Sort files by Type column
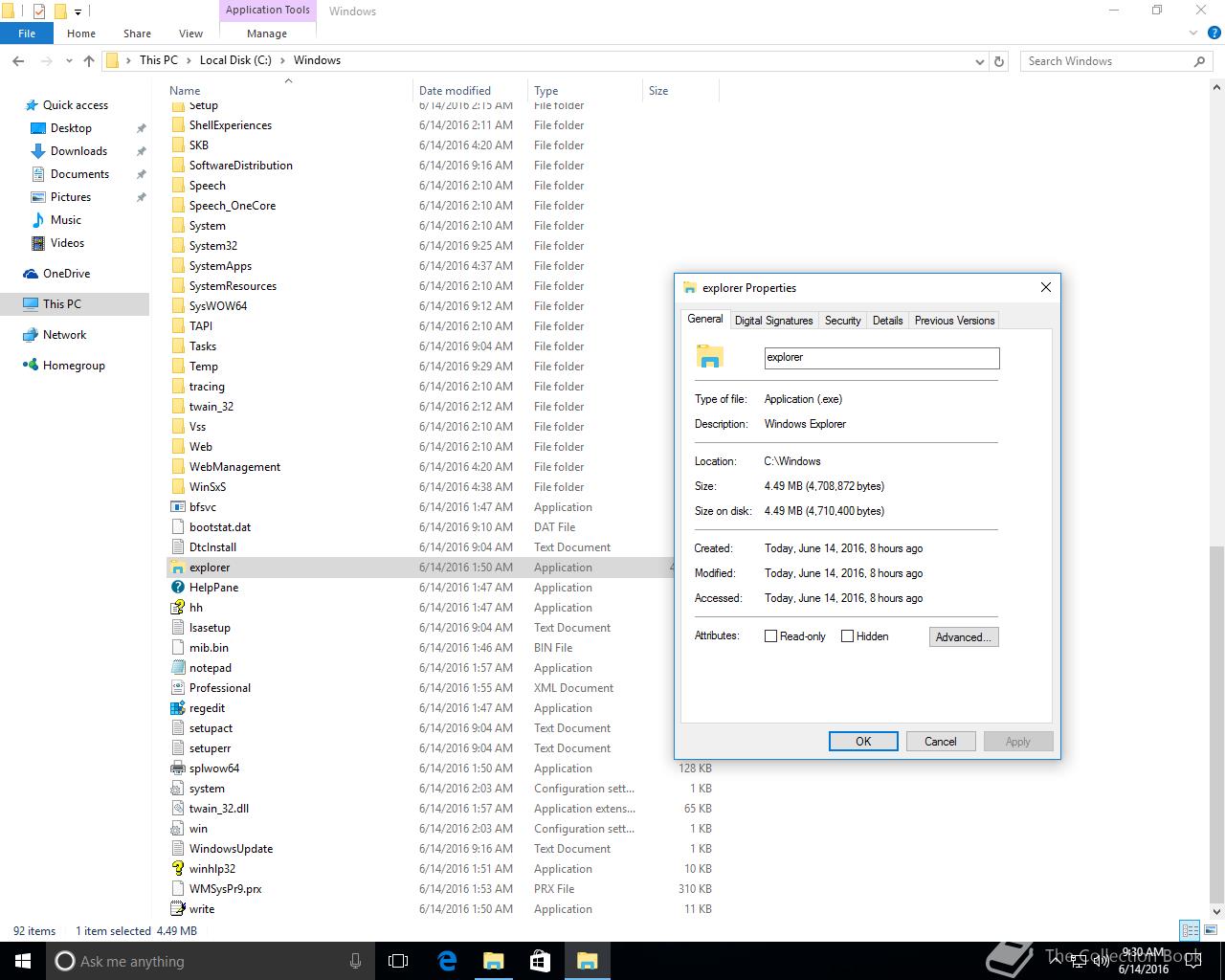 pos(586,91)
